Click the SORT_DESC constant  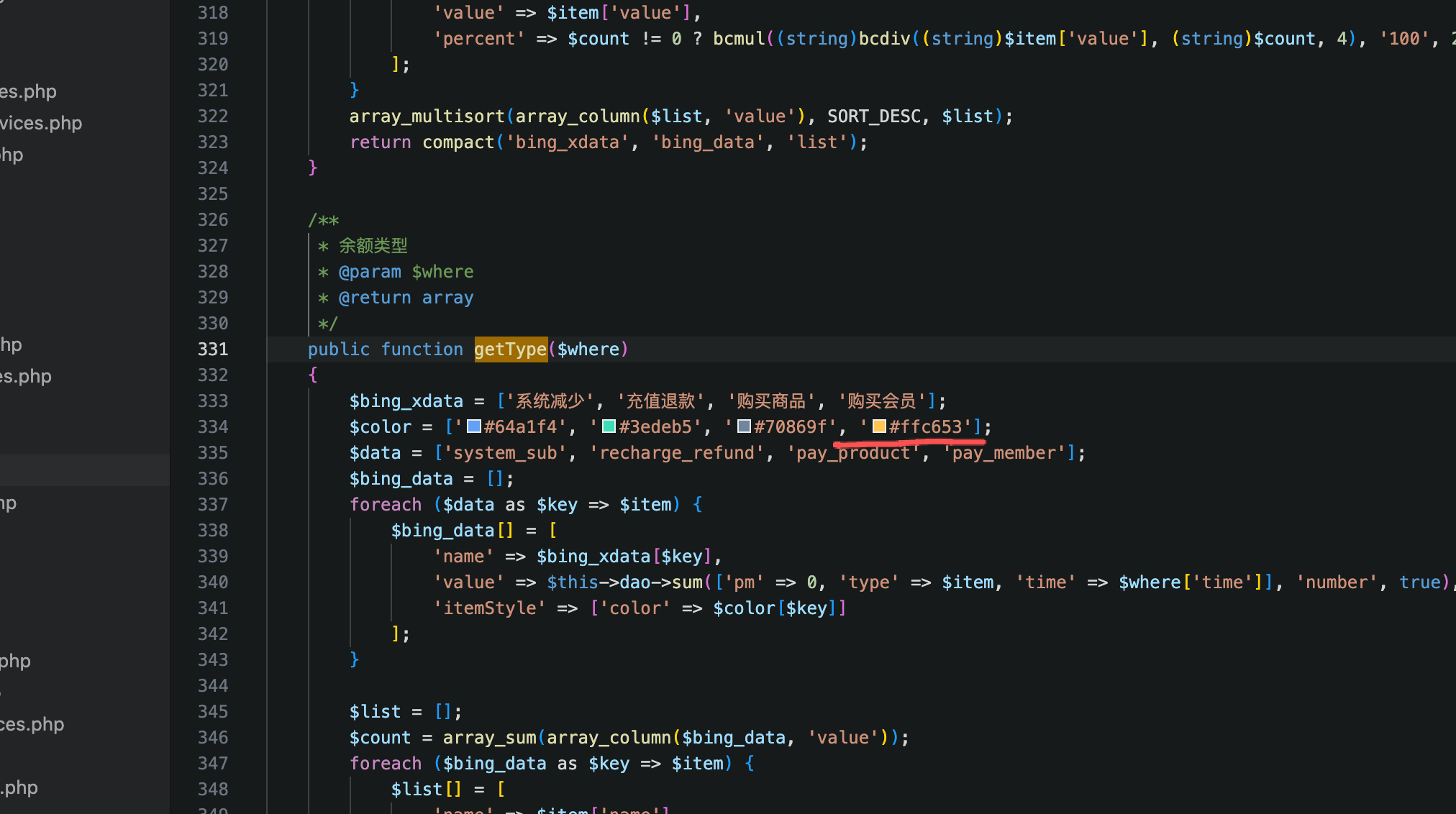874,116
